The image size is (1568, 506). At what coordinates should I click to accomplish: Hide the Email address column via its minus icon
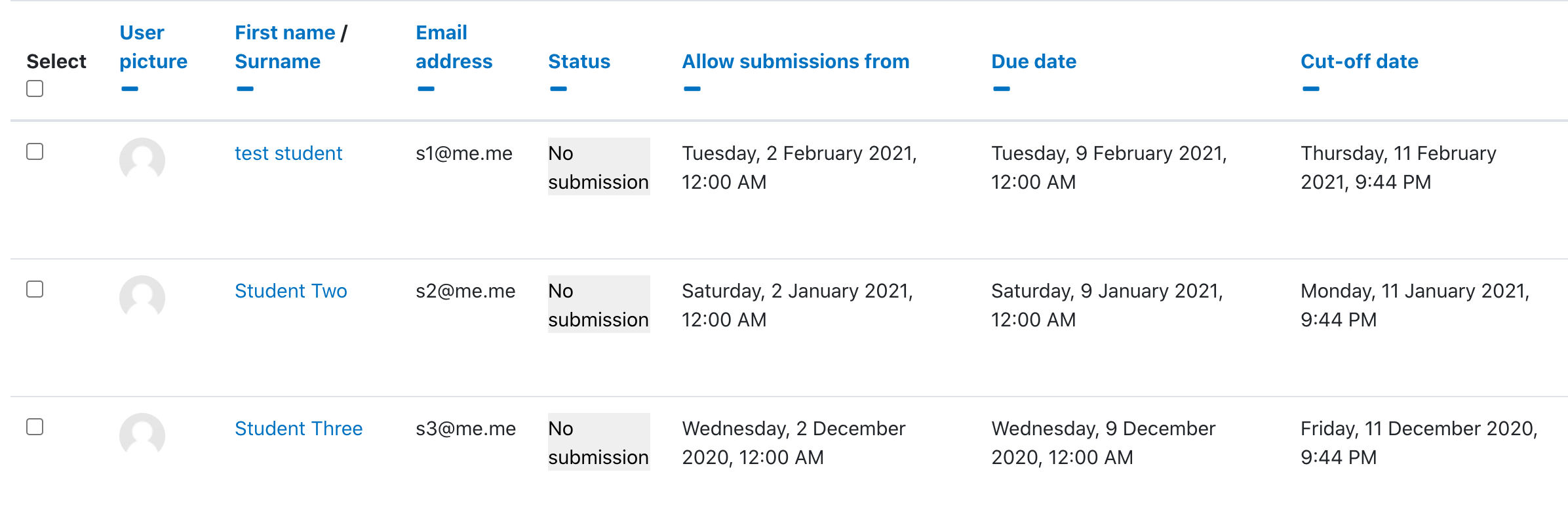click(x=426, y=88)
